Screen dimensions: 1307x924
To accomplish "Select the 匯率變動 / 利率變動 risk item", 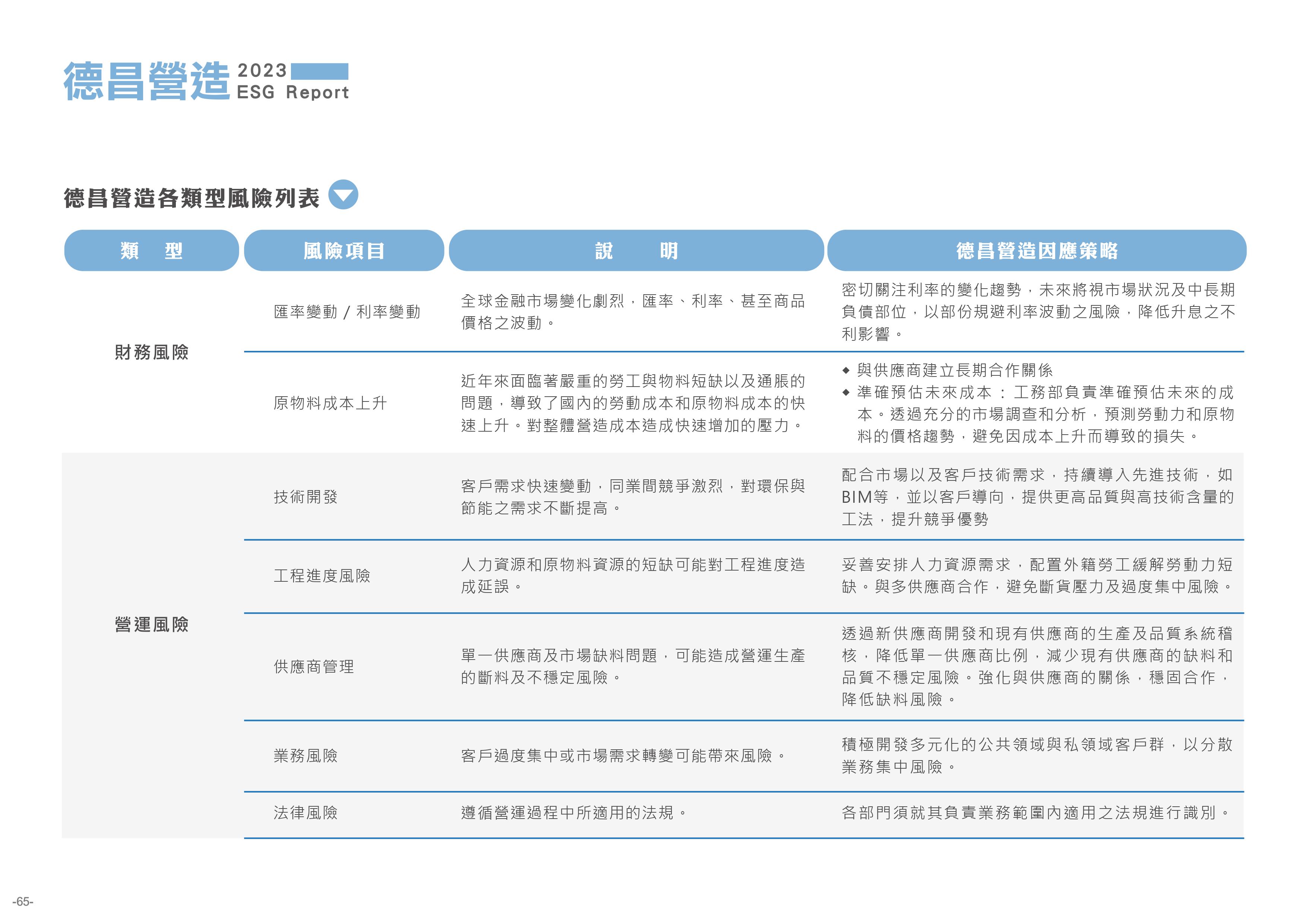I will [346, 312].
